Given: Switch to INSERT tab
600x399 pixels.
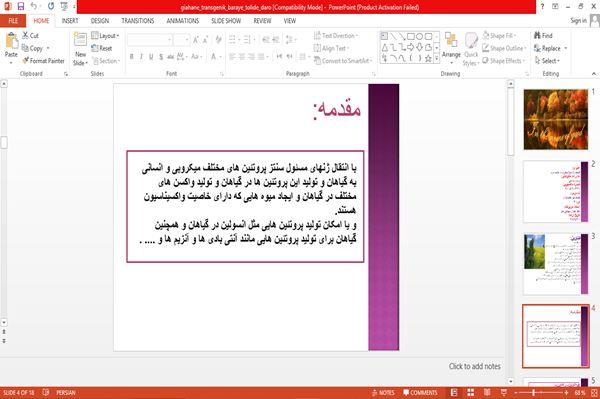Looking at the screenshot, I should coord(70,21).
